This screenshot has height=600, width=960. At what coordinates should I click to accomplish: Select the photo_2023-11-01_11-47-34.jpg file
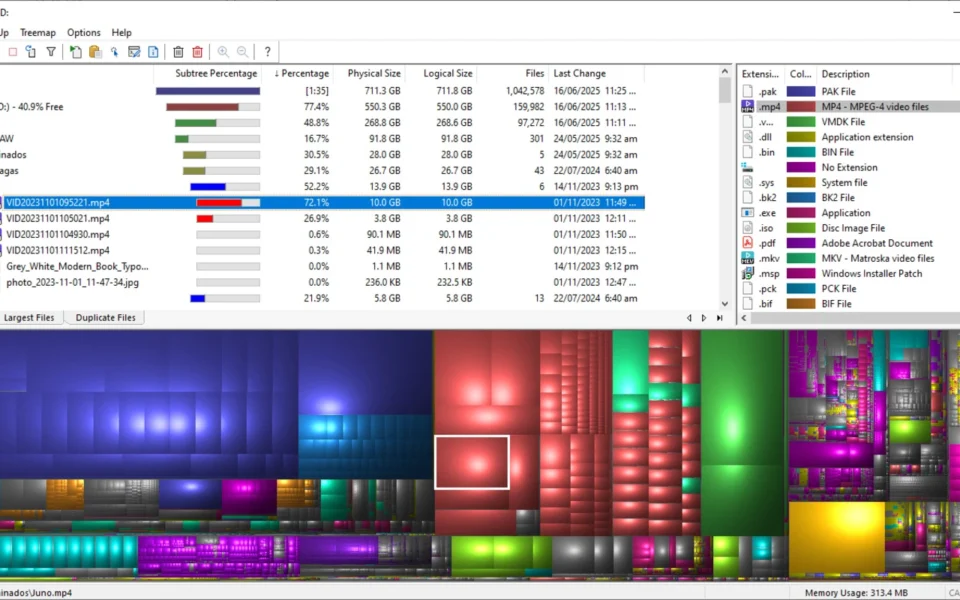(72, 282)
